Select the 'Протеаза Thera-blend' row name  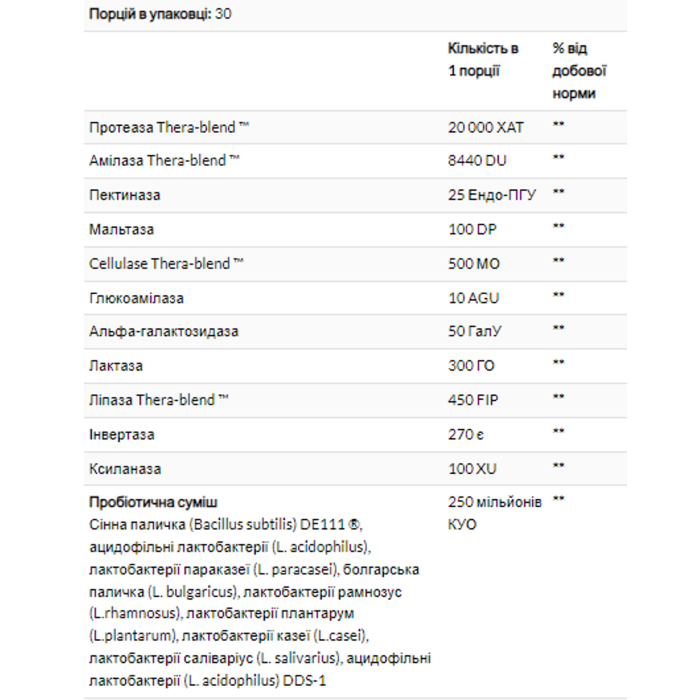(x=169, y=127)
